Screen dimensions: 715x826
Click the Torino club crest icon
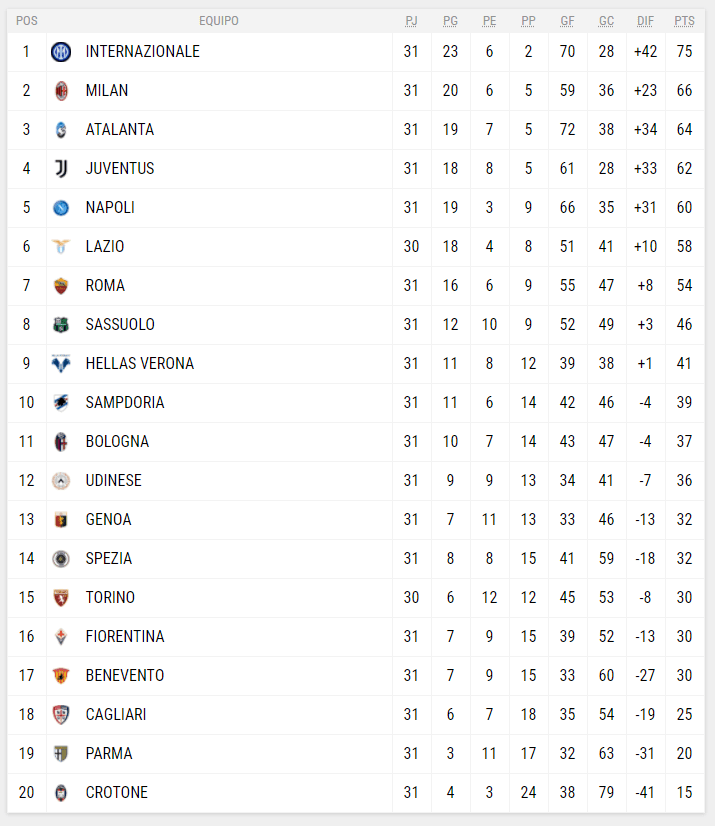pos(61,598)
